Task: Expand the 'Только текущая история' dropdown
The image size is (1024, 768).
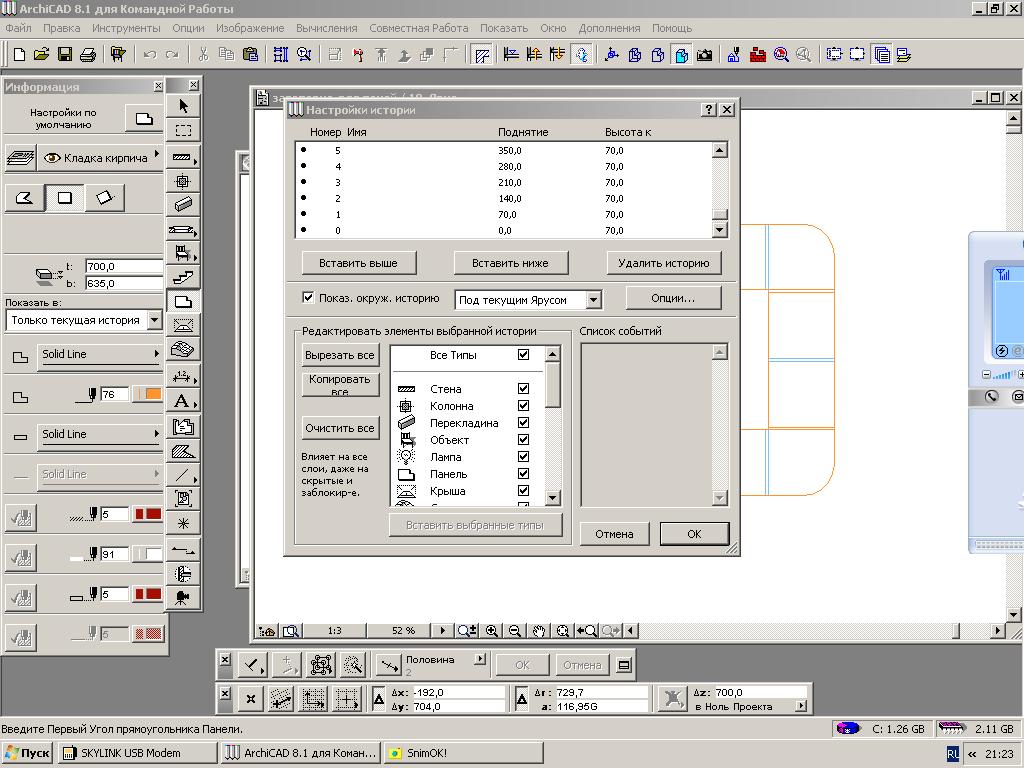Action: (x=154, y=321)
